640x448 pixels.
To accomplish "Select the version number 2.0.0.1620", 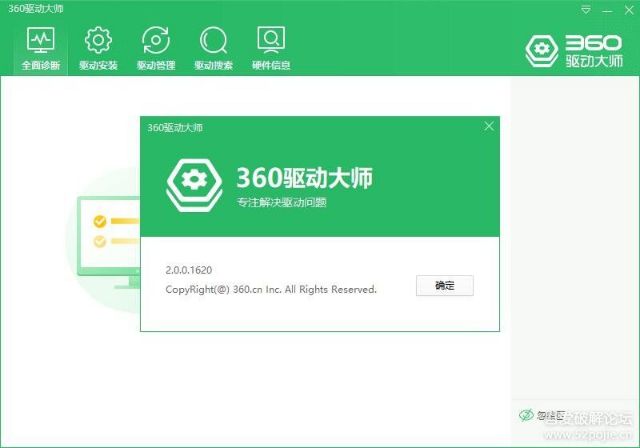I will point(189,270).
